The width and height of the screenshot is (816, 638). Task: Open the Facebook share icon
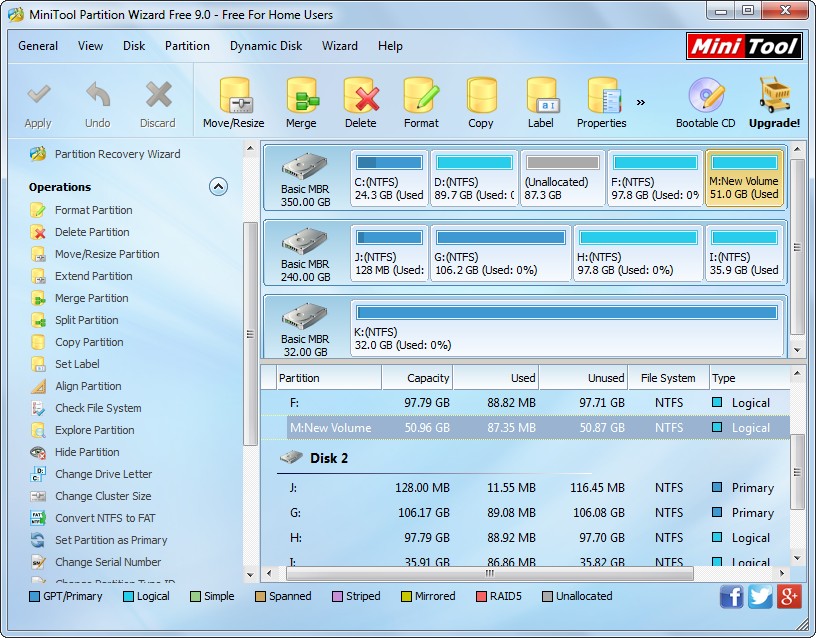tap(731, 596)
